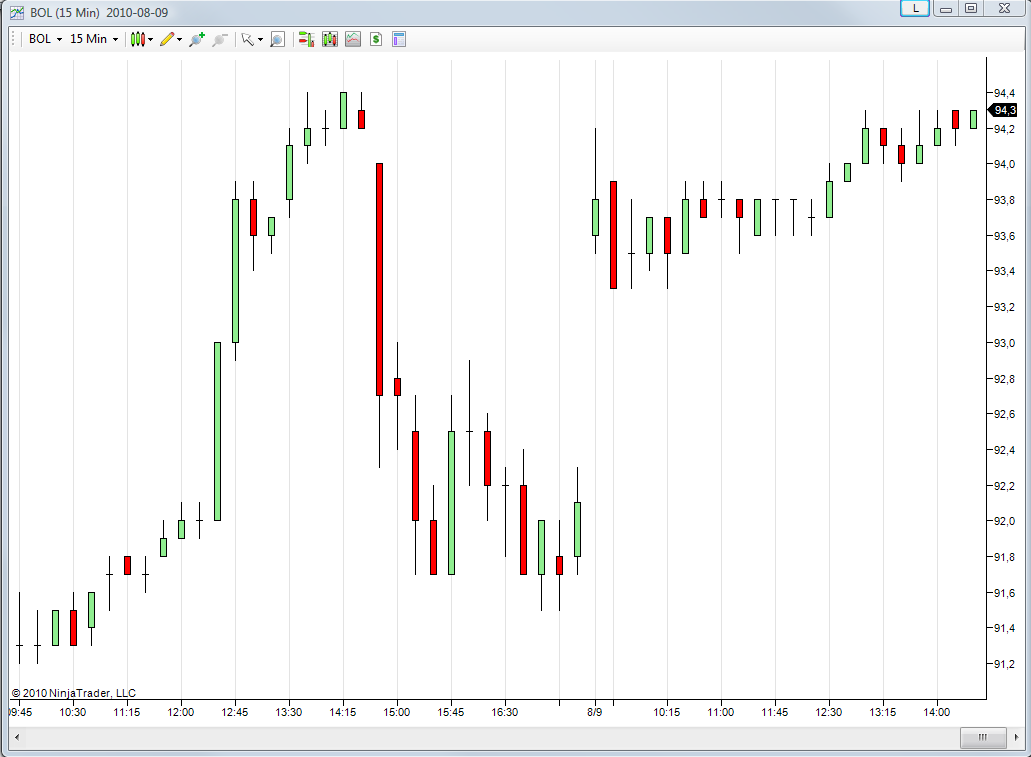Click the chart window icon in title bar

(17, 12)
